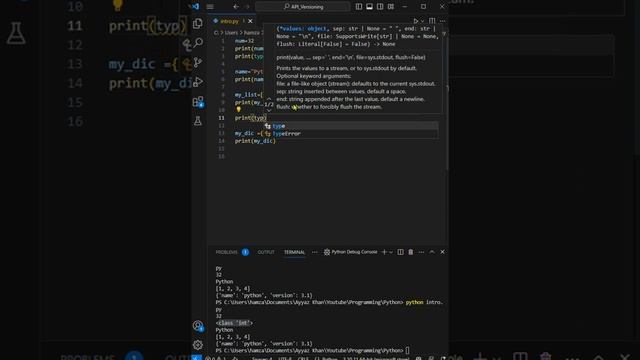Maximize the panel with the chevron-up icon
The image size is (640, 360).
432,252
